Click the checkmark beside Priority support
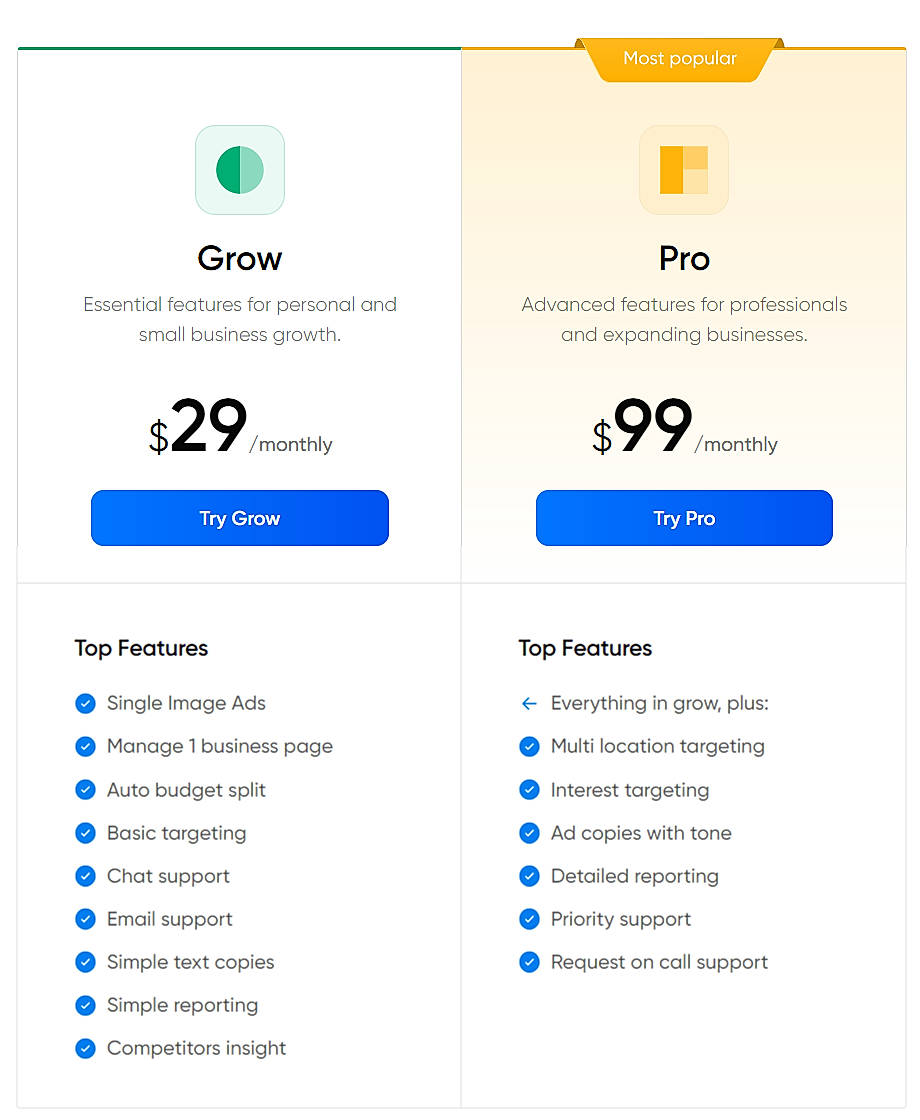This screenshot has height=1120, width=920. pyautogui.click(x=530, y=919)
